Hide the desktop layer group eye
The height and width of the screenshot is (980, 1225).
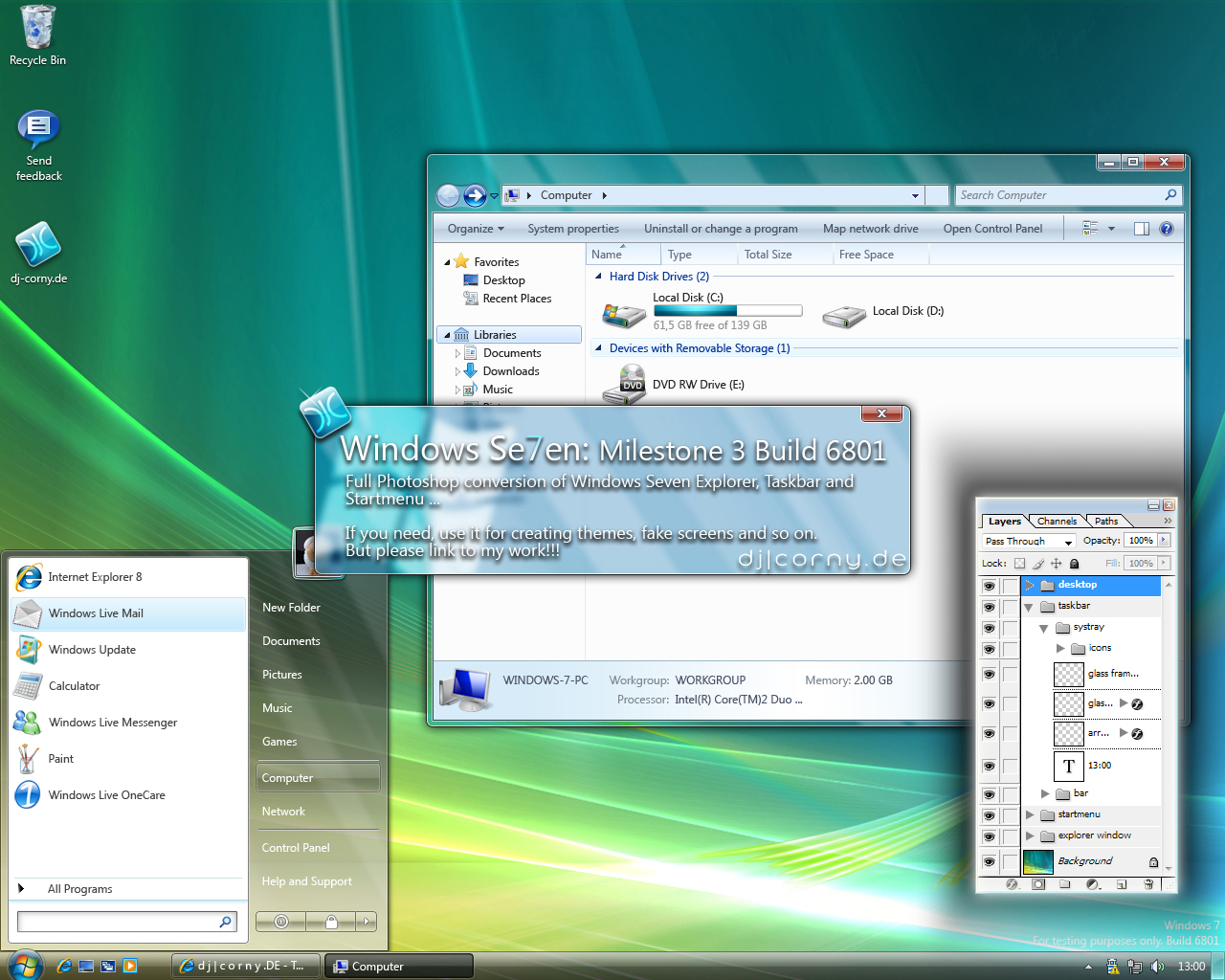989,586
